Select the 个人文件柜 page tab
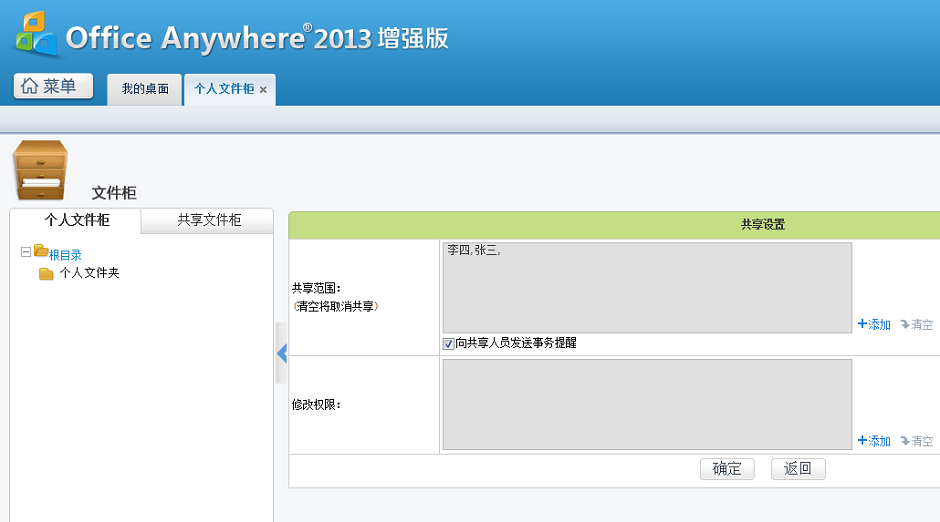The image size is (940, 522). pyautogui.click(x=223, y=89)
